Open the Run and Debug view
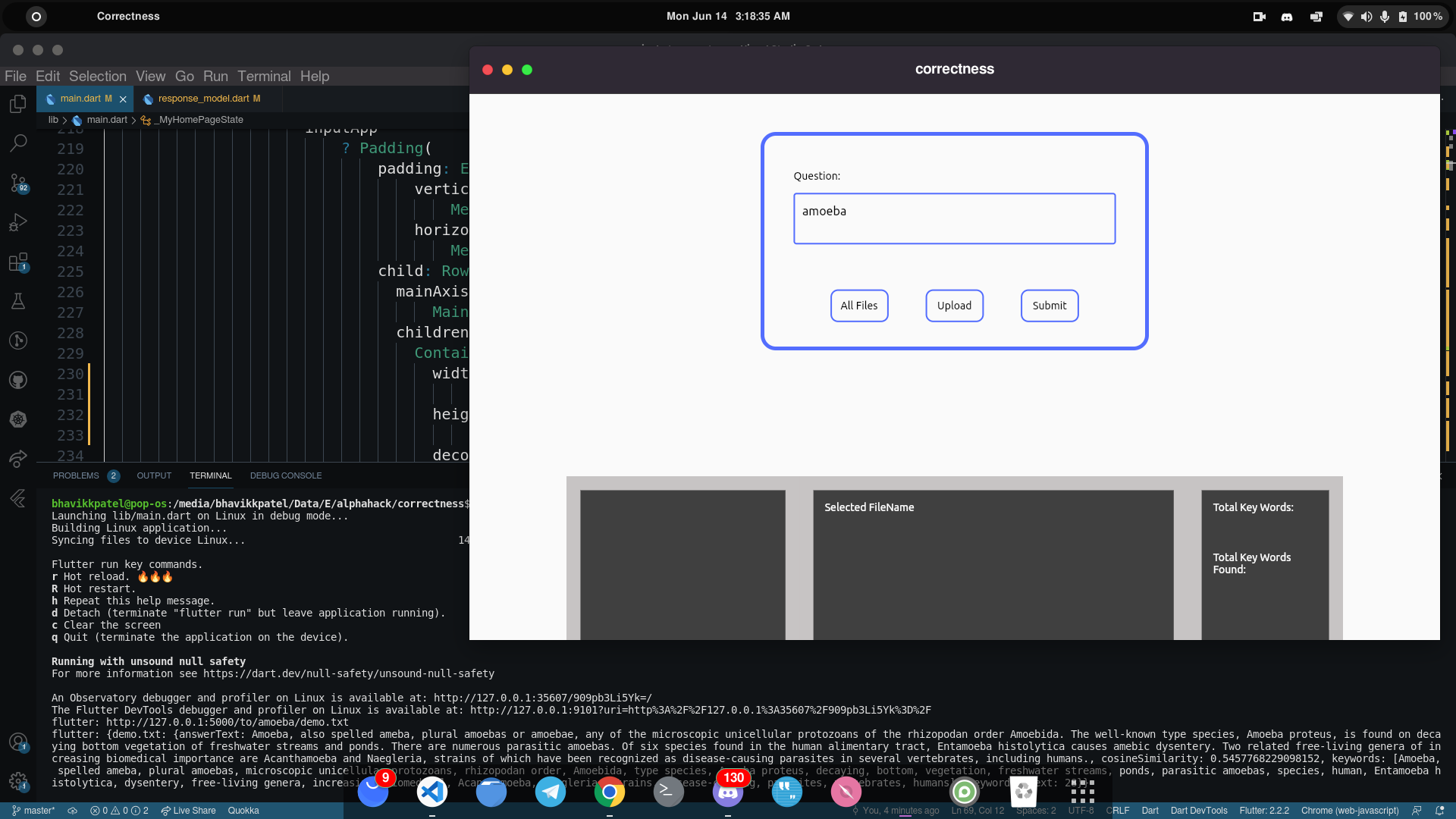This screenshot has height=819, width=1456. (18, 222)
